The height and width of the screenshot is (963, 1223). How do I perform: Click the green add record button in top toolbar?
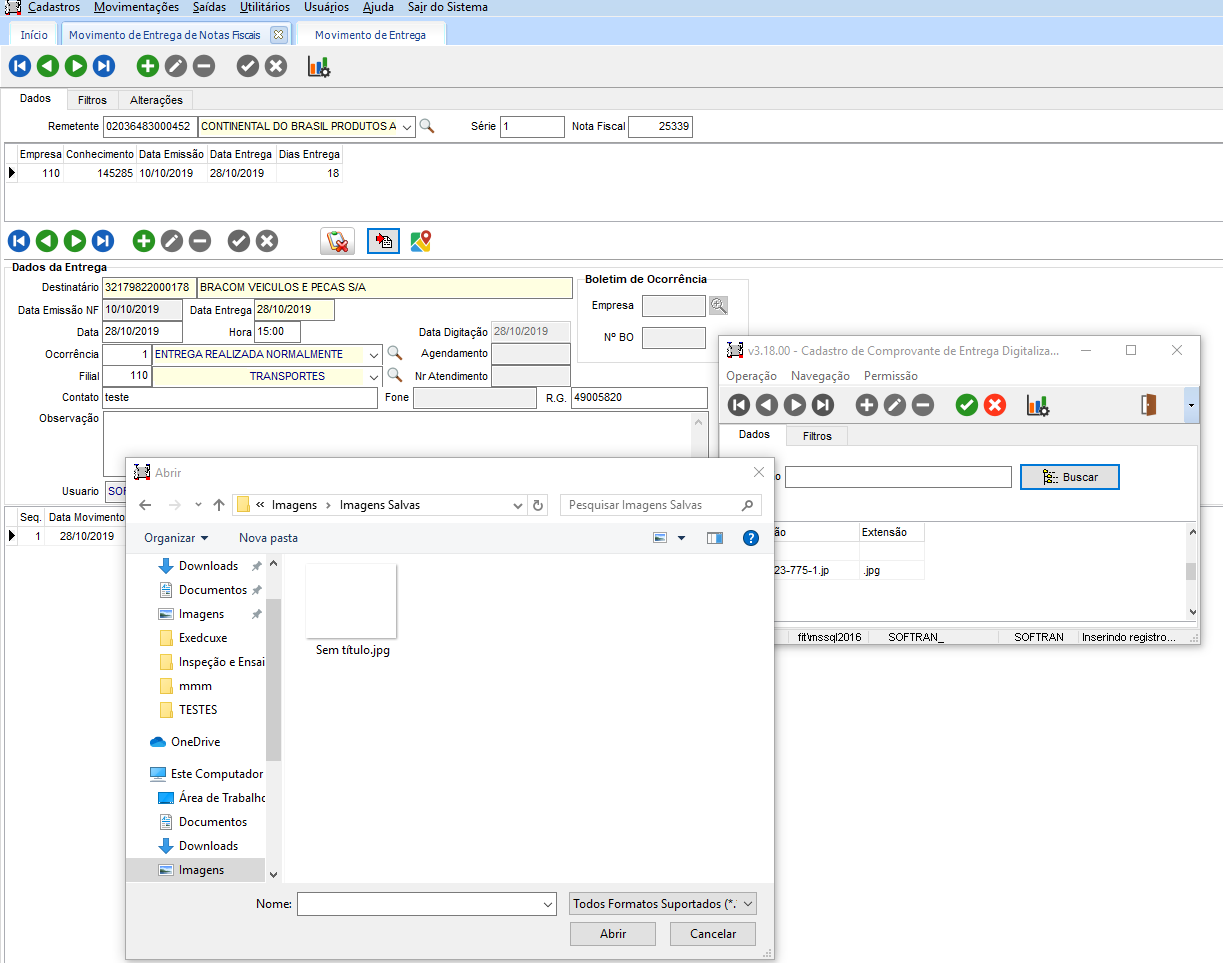tap(148, 67)
